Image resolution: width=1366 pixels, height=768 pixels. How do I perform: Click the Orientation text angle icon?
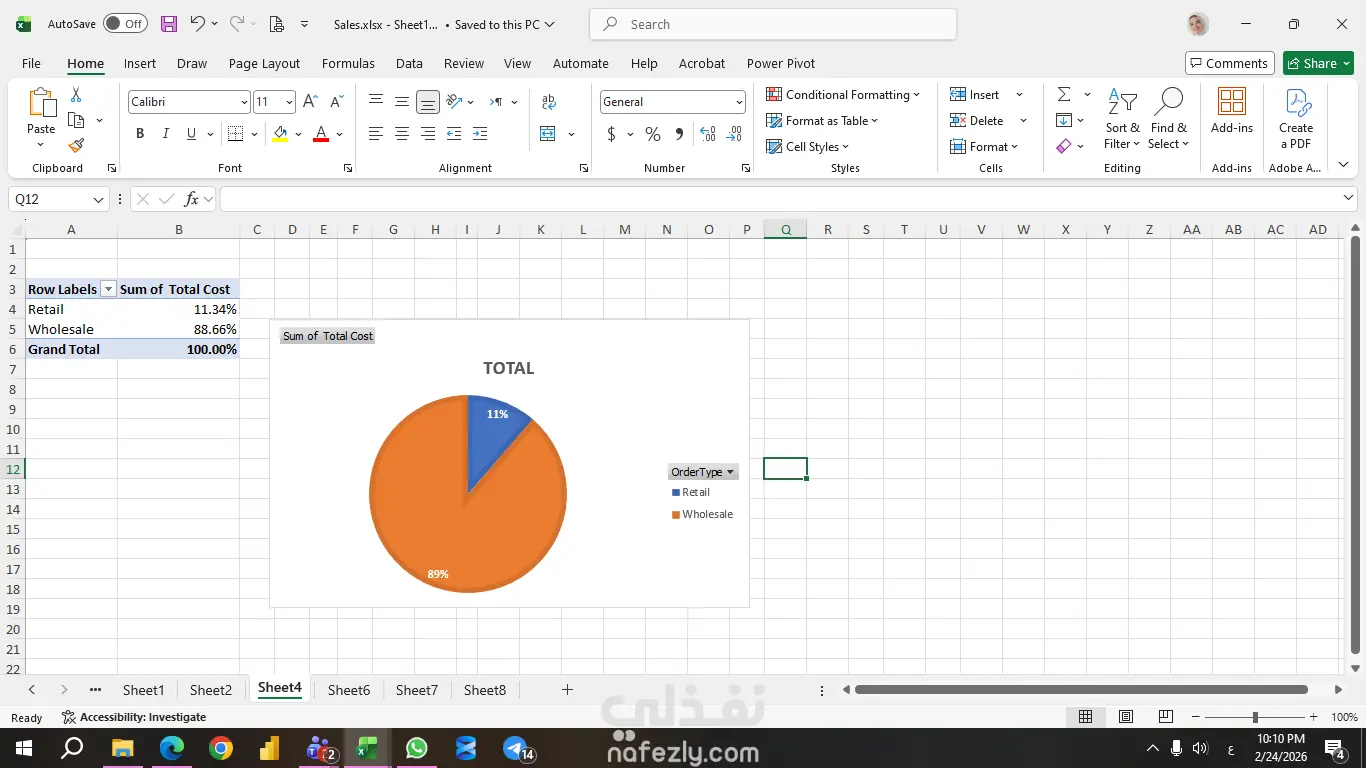(x=454, y=102)
